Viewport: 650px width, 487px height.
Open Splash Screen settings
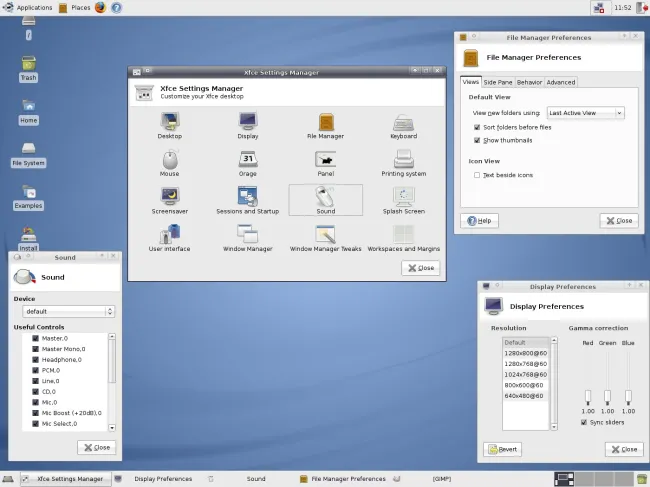(x=403, y=200)
